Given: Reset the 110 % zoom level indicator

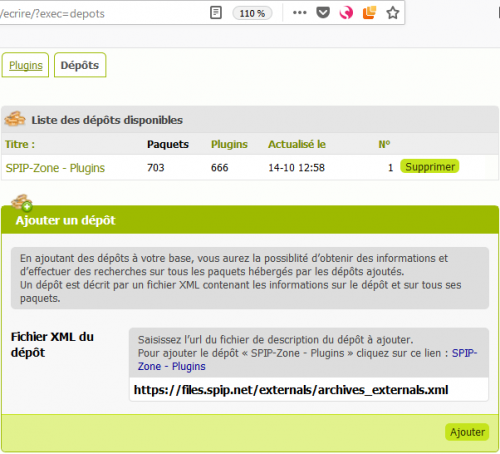Looking at the screenshot, I should [252, 13].
